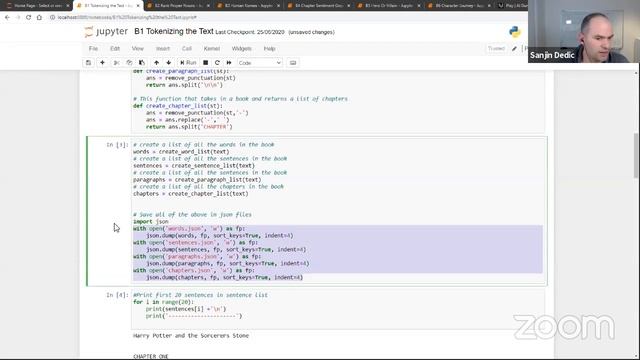Go forward with browser forward arrow

[x=18, y=18]
